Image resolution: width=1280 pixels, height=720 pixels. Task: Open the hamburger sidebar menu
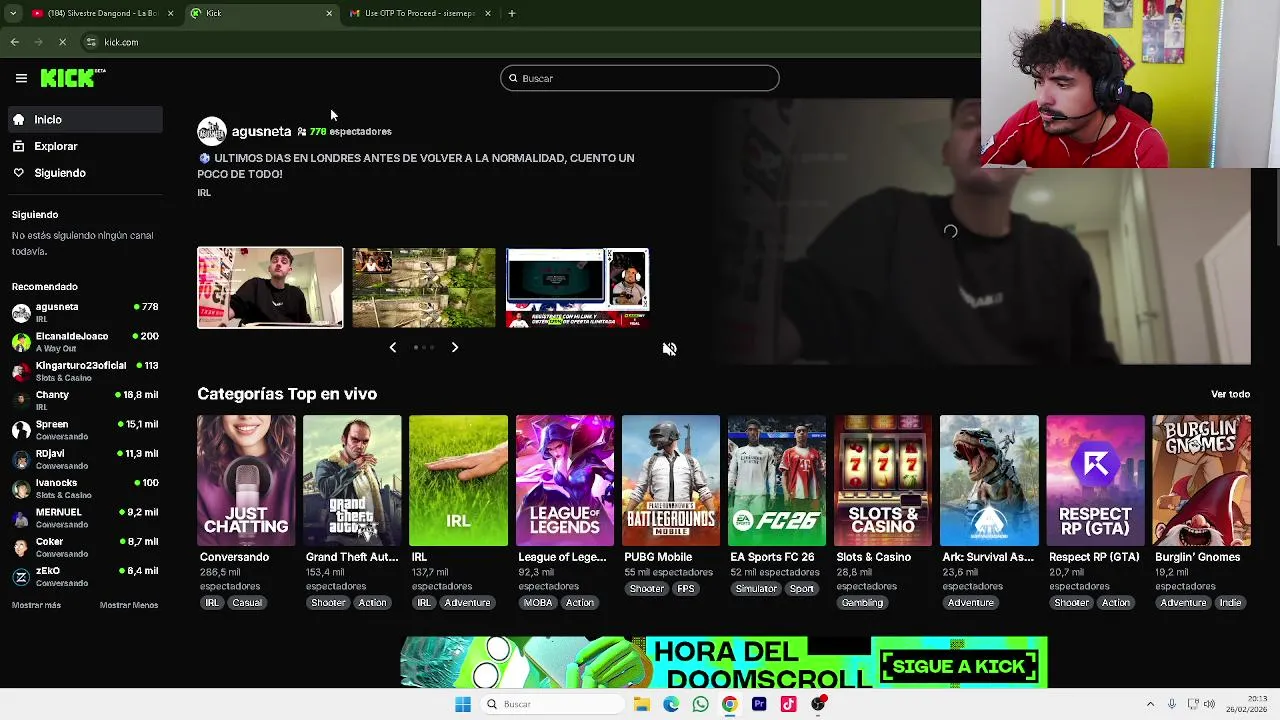[x=21, y=78]
